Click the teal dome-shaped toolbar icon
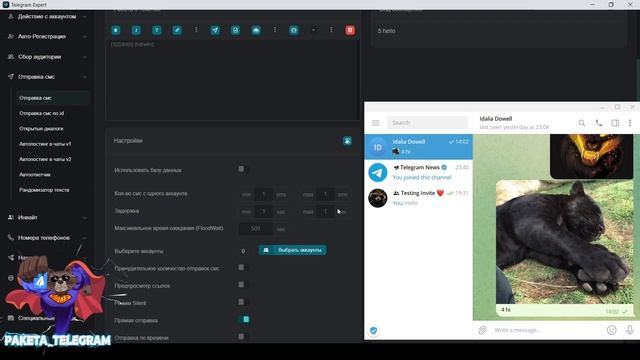This screenshot has height=360, width=640. [x=256, y=30]
